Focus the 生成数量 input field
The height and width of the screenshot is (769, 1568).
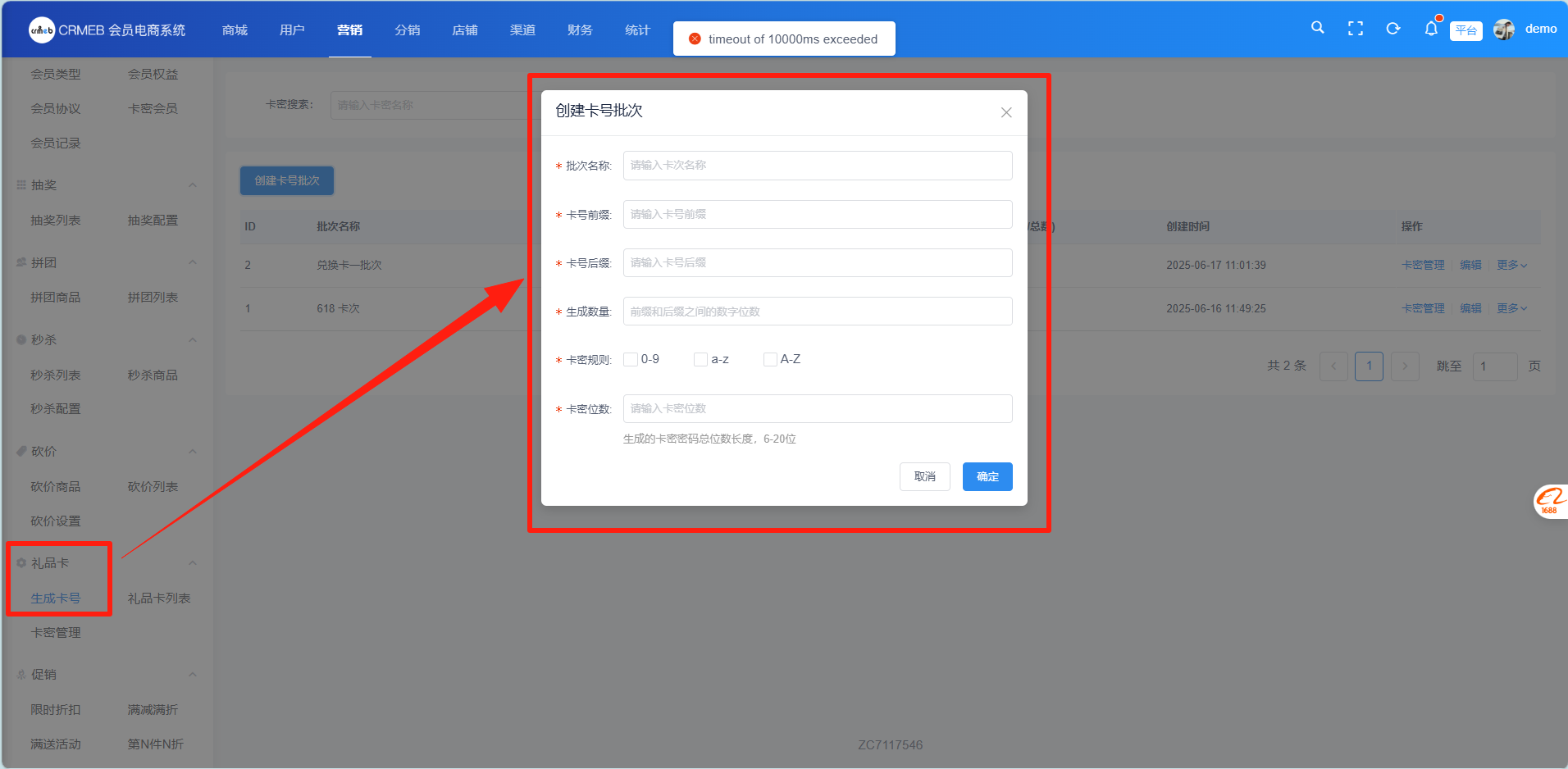[818, 312]
